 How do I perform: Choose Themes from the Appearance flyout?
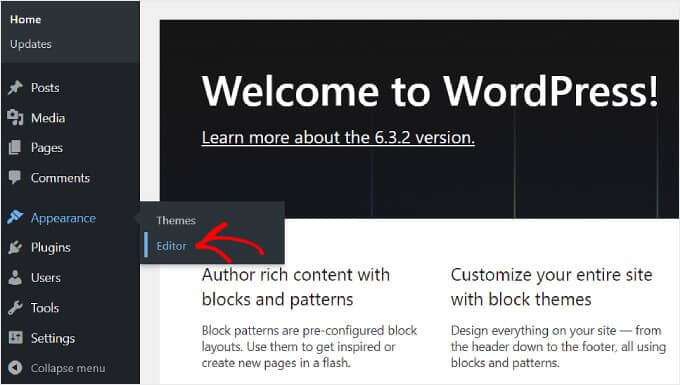[176, 220]
